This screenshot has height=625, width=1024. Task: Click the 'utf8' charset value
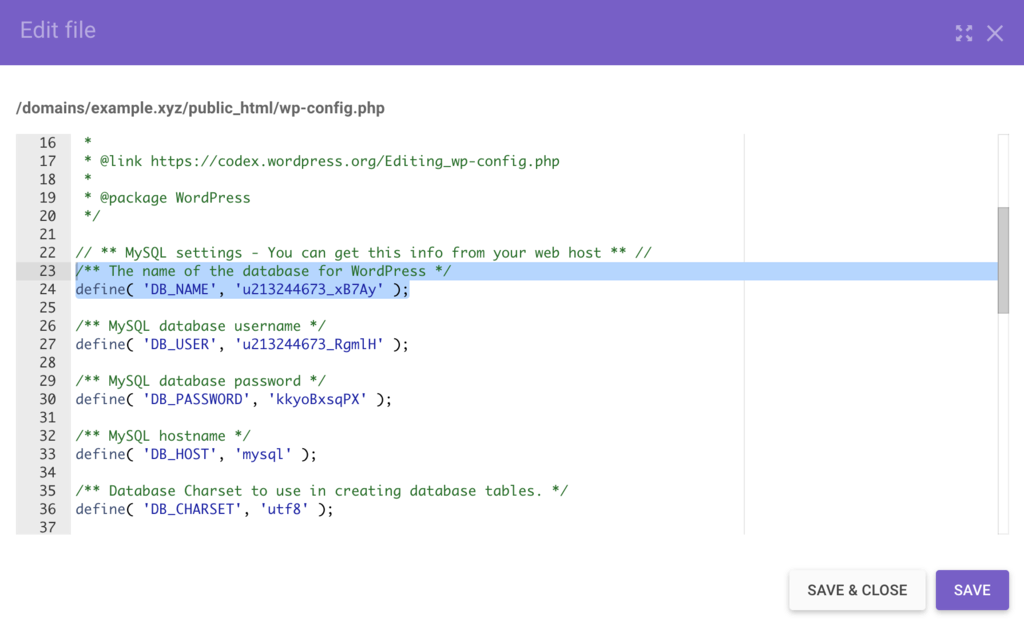(x=284, y=509)
